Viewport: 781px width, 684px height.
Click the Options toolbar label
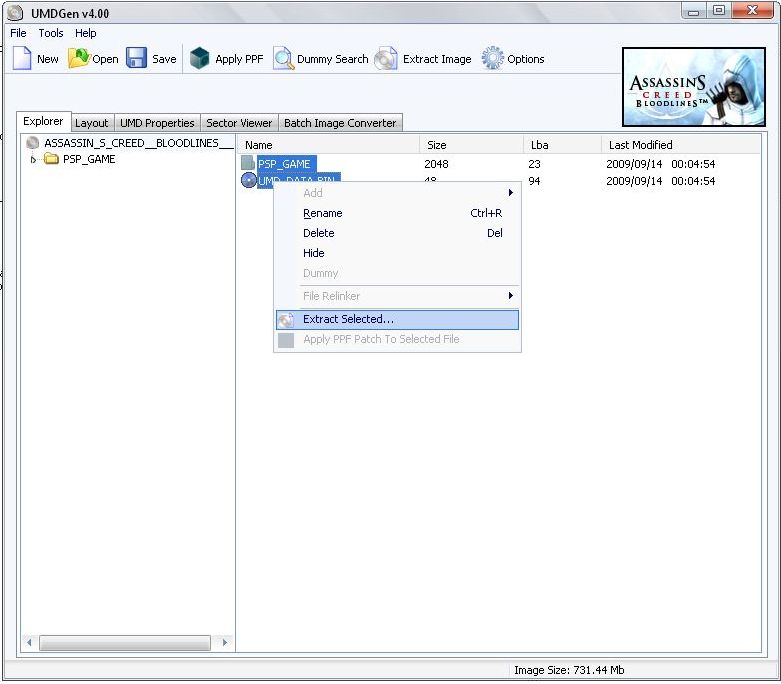[x=525, y=59]
